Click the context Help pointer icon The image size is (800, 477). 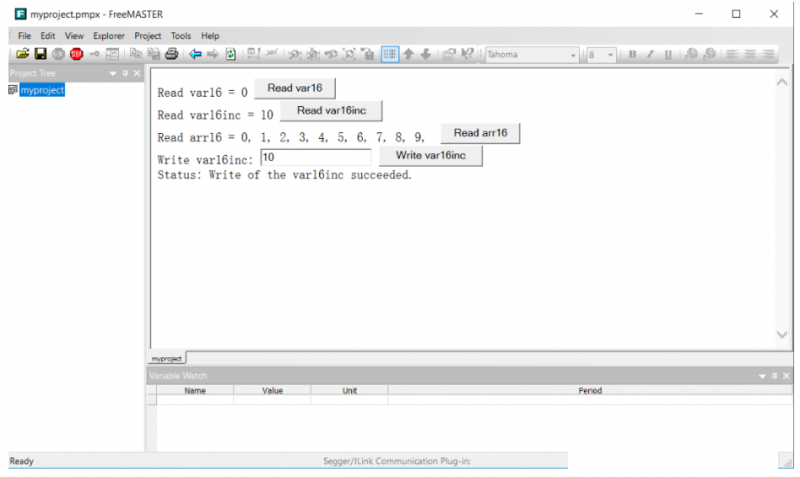pos(467,54)
